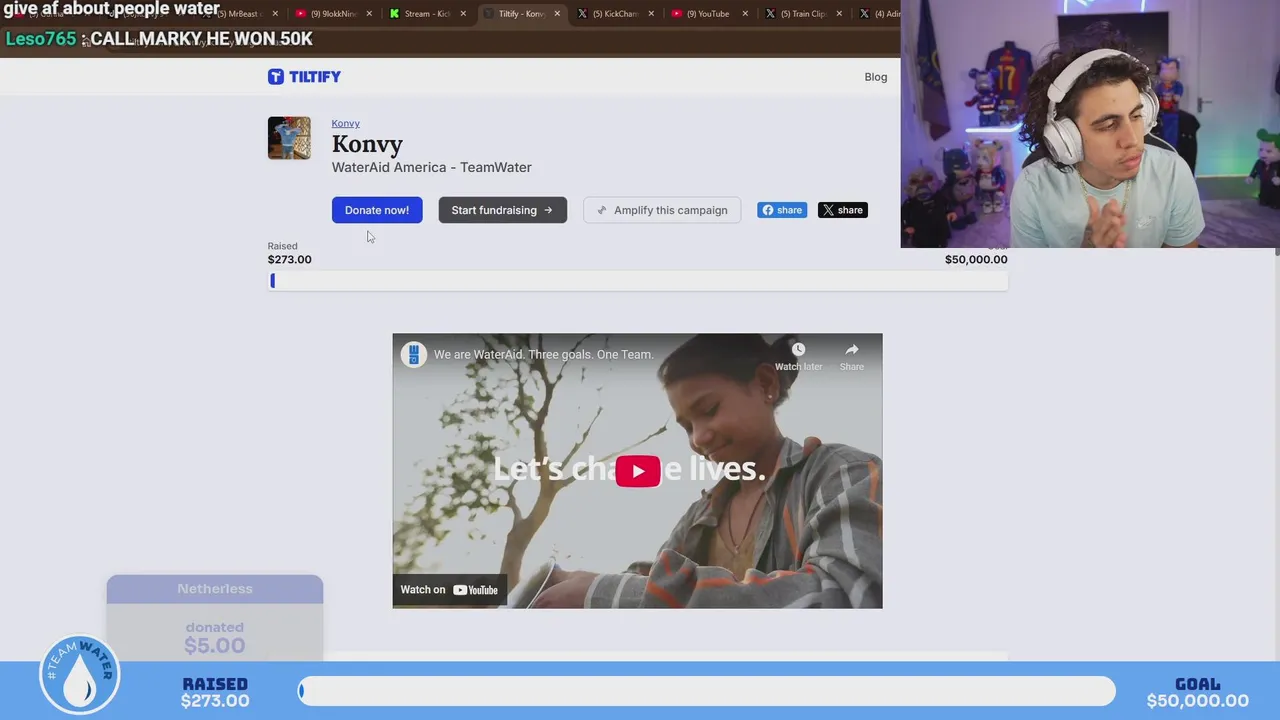Click the Start fundraising button
The image size is (1280, 720).
pos(502,210)
